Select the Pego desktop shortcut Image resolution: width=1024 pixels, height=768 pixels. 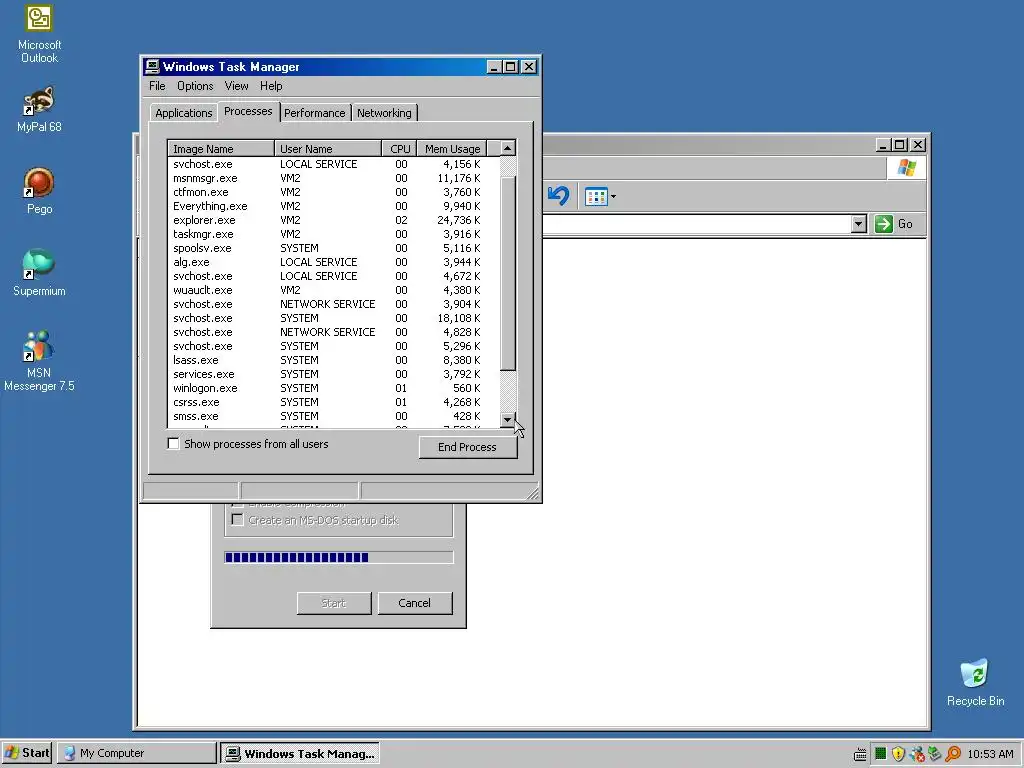39,191
